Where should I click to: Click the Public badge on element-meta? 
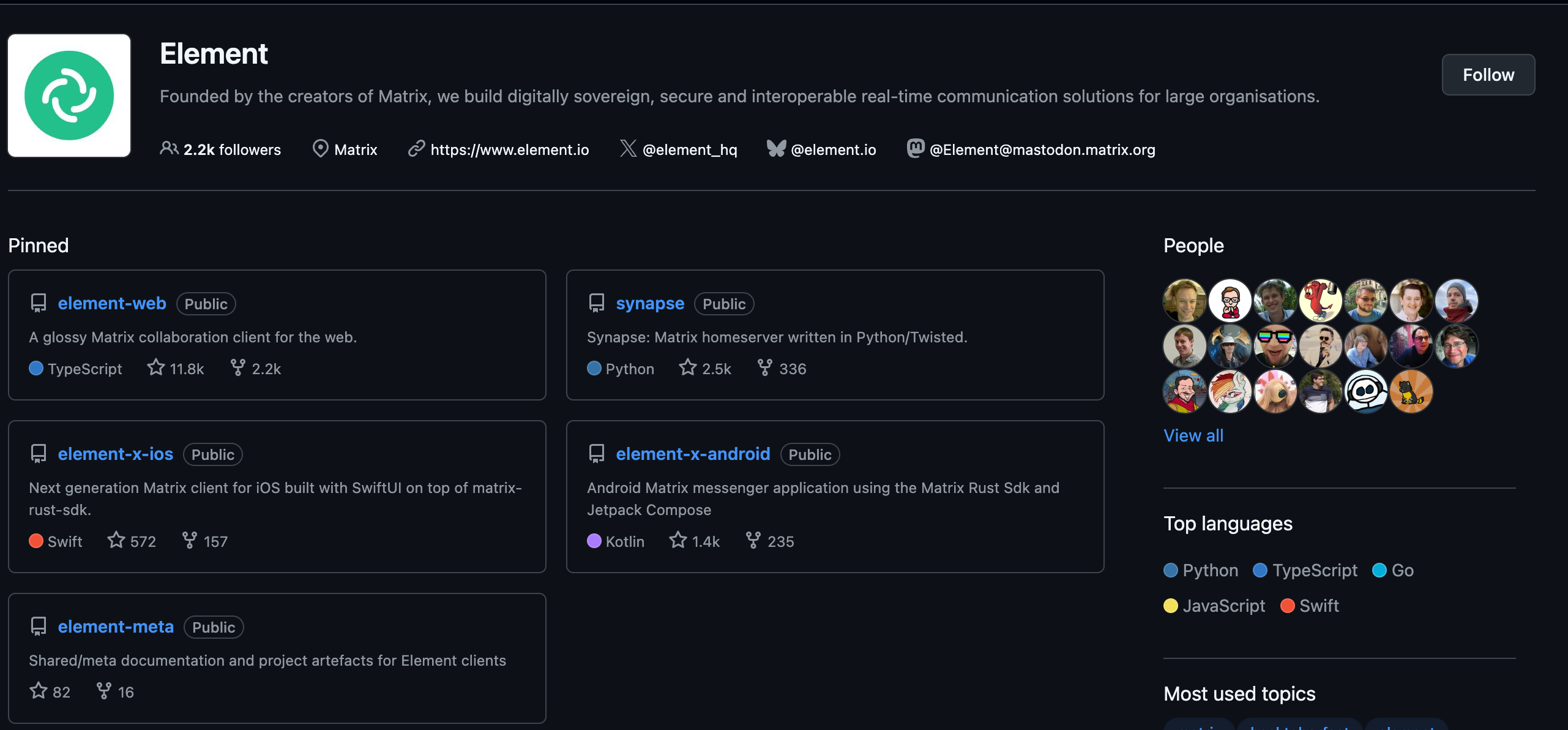(214, 627)
